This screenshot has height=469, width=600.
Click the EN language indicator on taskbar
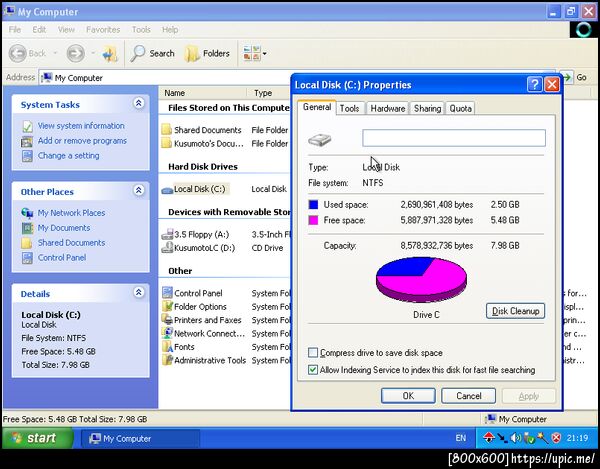[461, 438]
